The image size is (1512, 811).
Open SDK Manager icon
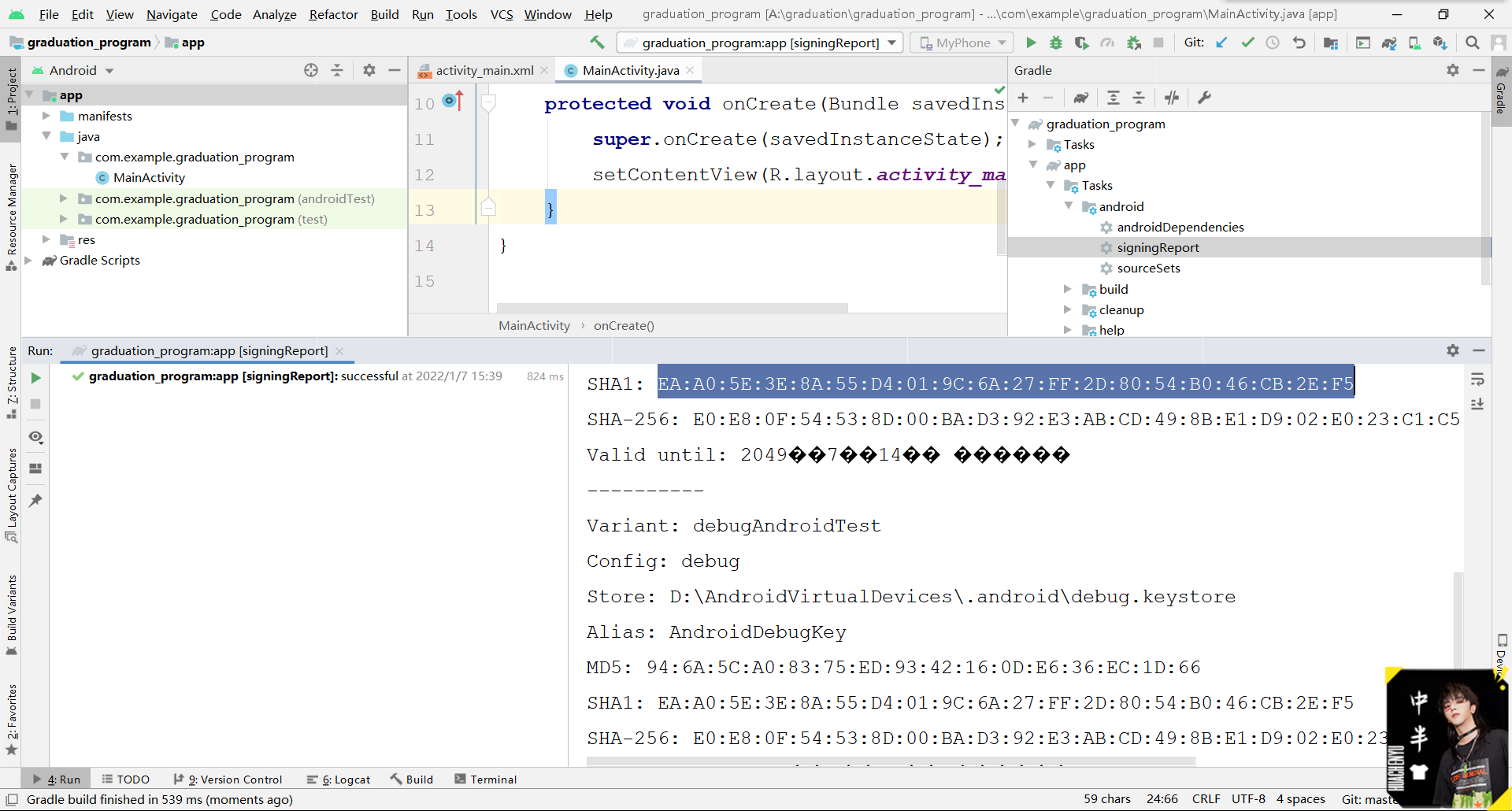(1440, 43)
